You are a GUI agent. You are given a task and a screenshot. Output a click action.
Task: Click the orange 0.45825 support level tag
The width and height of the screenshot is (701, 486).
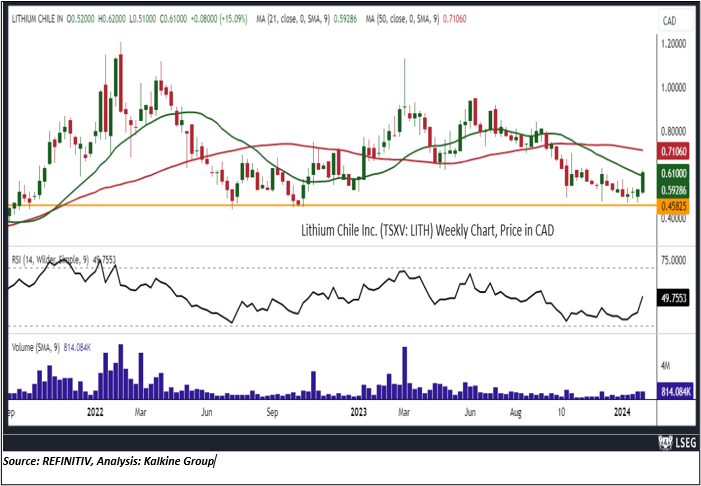[672, 206]
